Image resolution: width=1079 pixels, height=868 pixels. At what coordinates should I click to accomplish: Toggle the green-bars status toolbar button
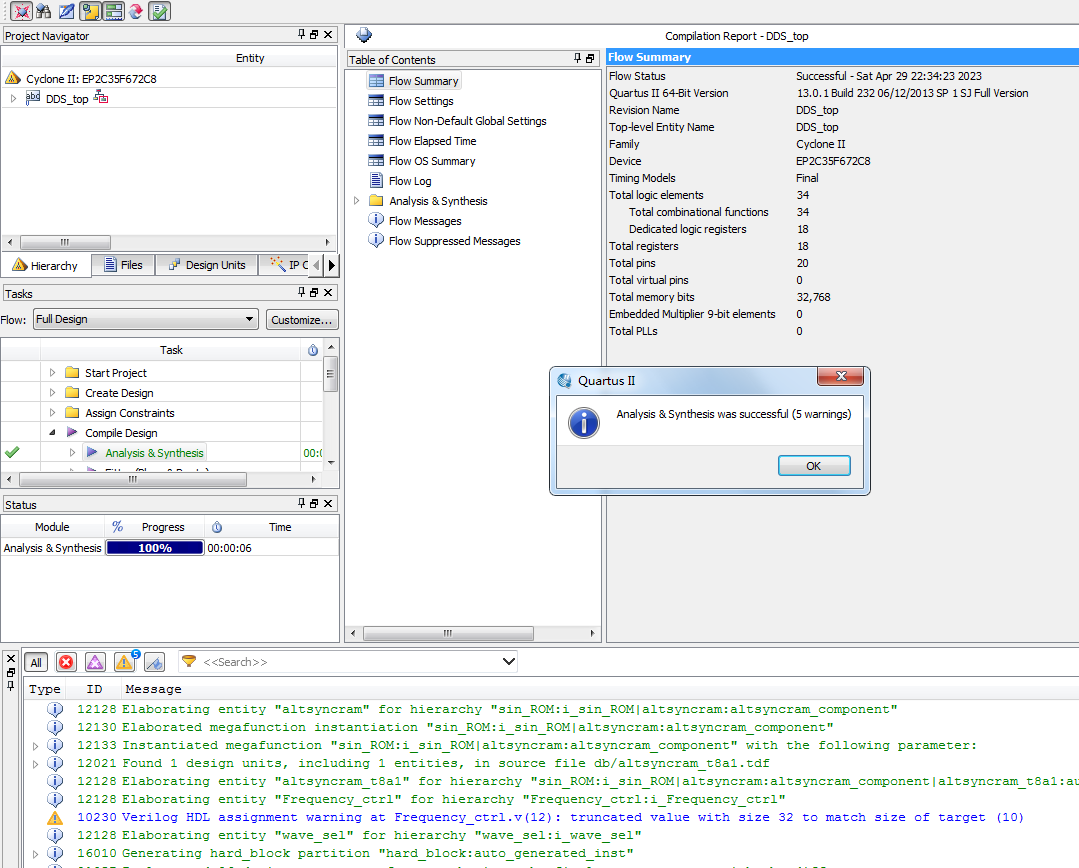coord(114,11)
